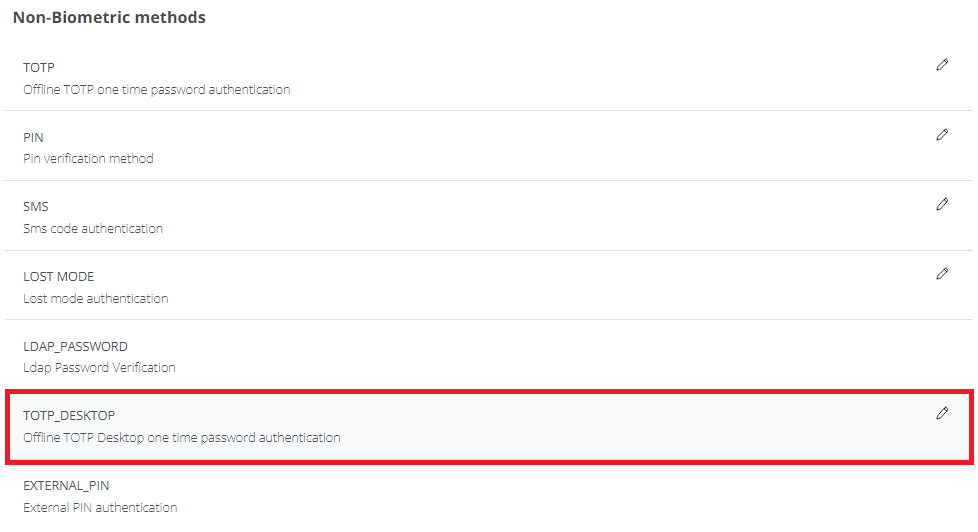Click the "Lost mode authentication" description
978x532 pixels.
(96, 299)
